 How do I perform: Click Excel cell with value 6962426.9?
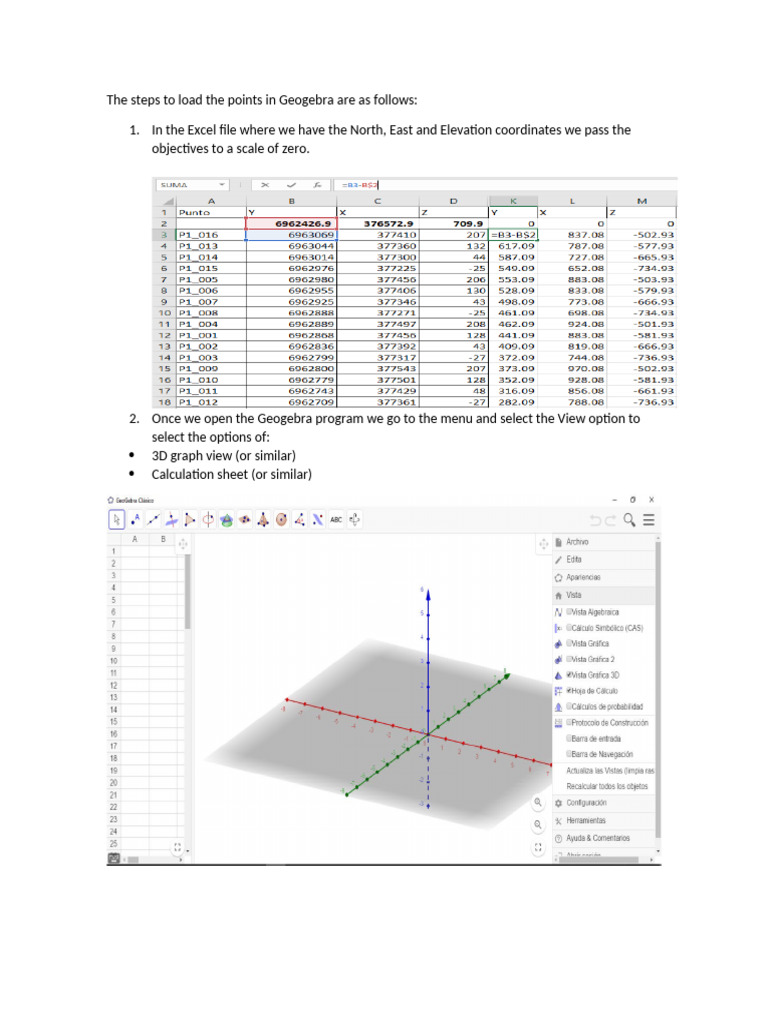[x=291, y=223]
